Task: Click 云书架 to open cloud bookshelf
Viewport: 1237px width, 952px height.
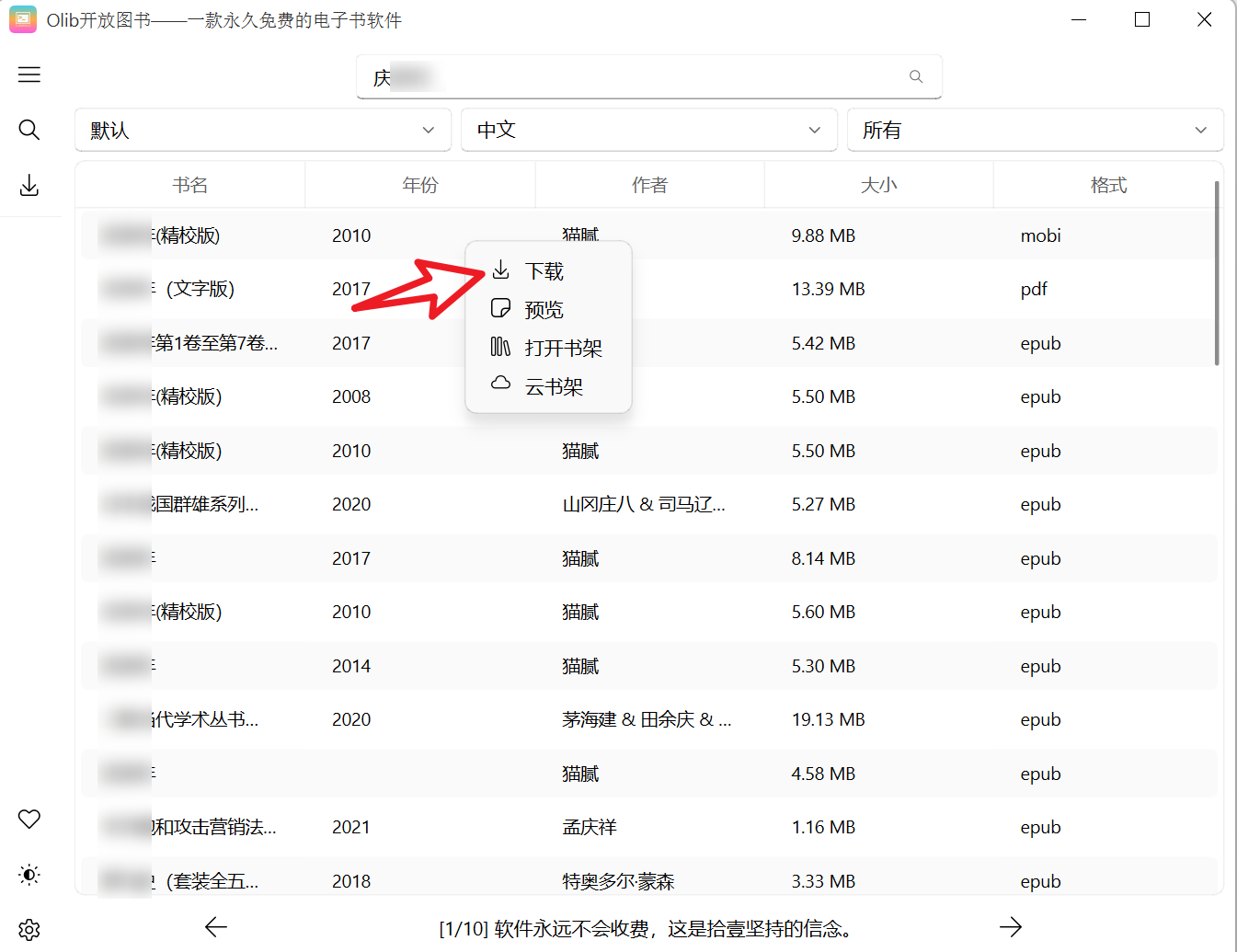Action: tap(554, 386)
